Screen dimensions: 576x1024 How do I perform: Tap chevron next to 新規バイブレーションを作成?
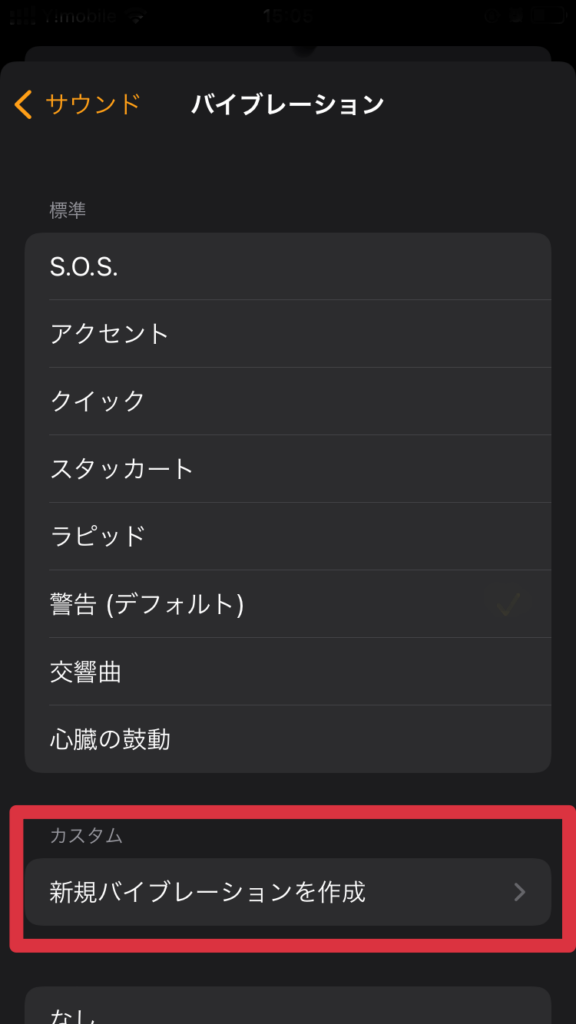tap(520, 892)
